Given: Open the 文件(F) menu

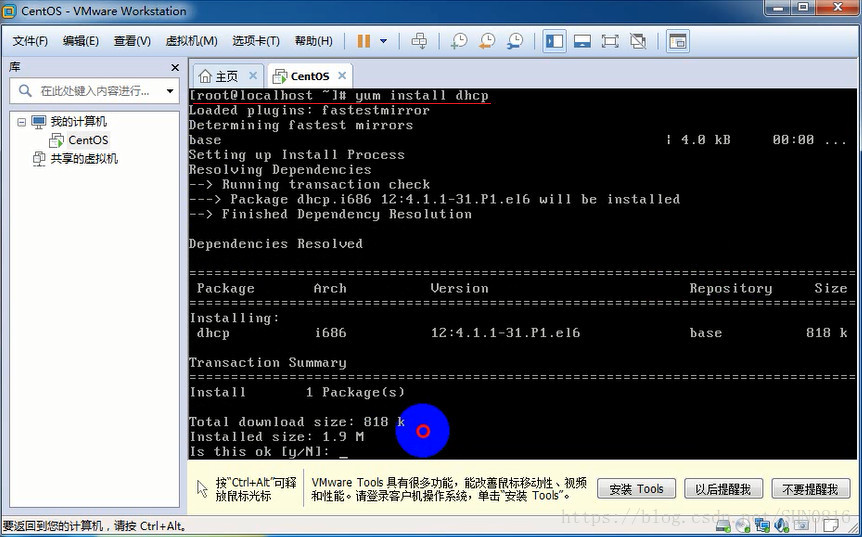Looking at the screenshot, I should tap(30, 41).
